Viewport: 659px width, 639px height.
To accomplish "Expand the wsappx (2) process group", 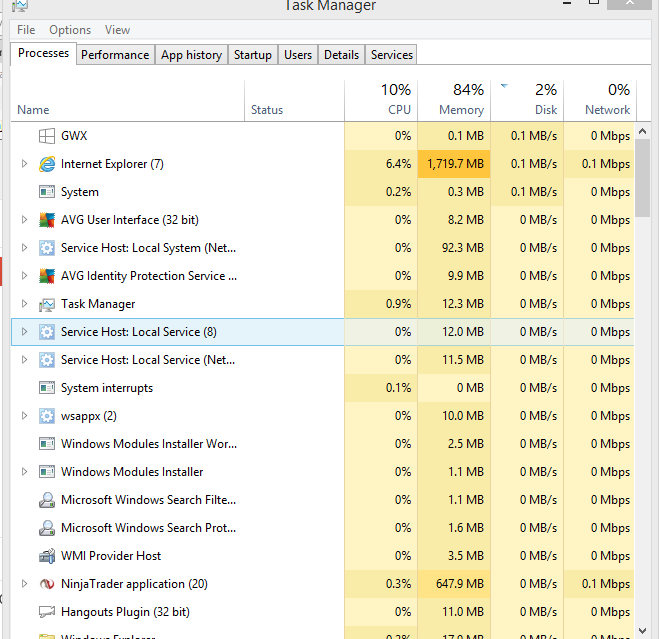I will coord(24,416).
